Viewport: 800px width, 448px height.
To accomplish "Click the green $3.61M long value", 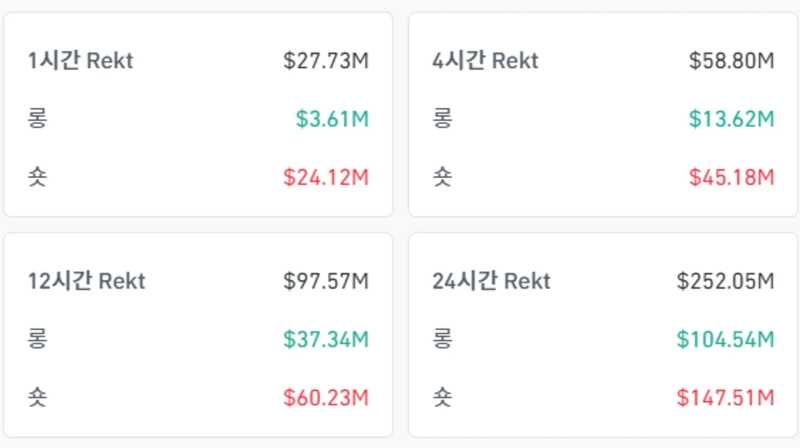I will pos(332,119).
